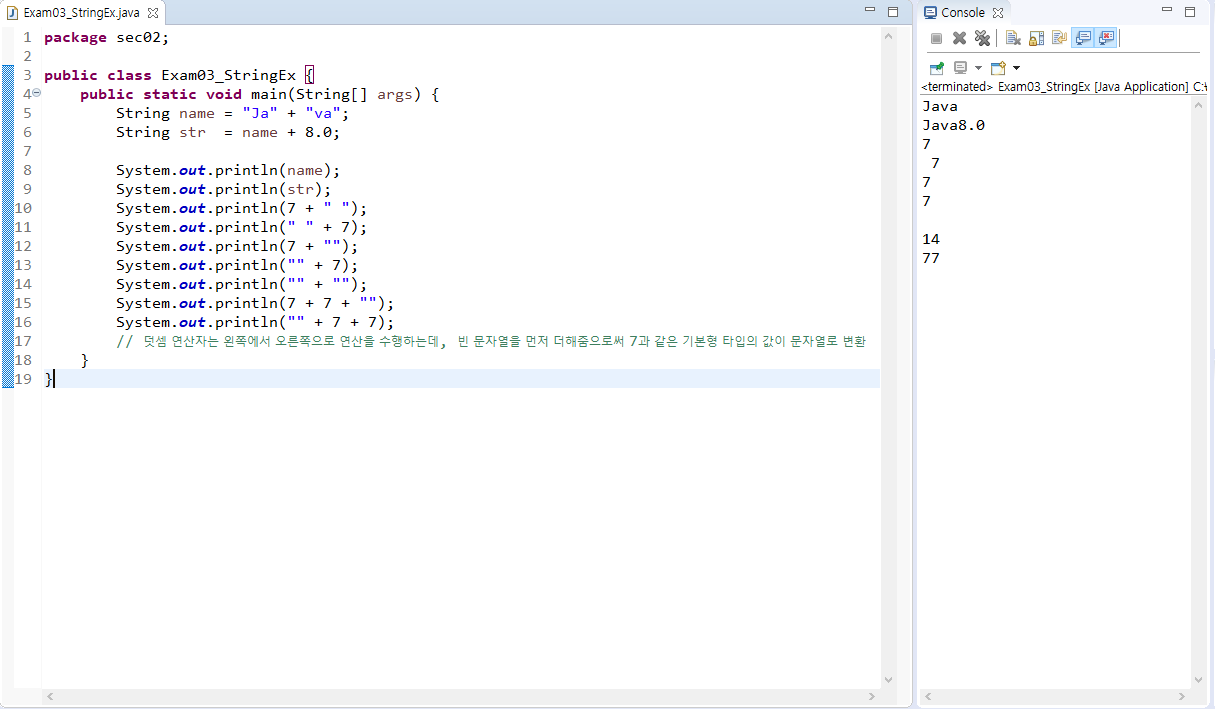The image size is (1215, 709).
Task: Click line number 10 in the gutter
Action: (x=23, y=208)
